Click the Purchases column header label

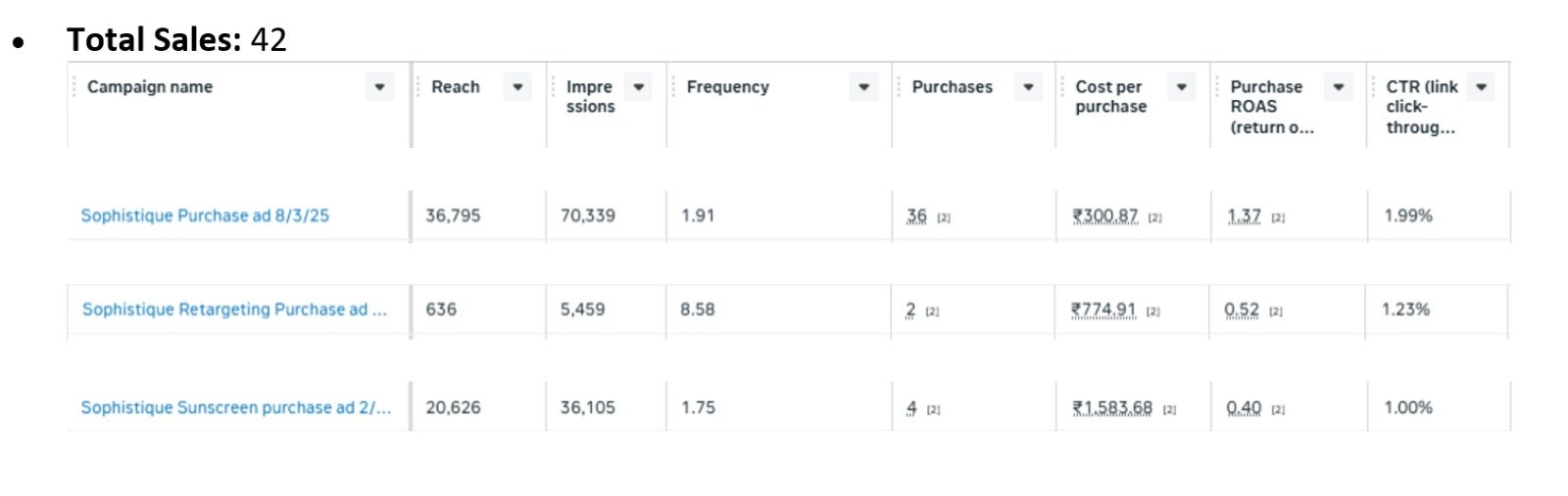952,87
